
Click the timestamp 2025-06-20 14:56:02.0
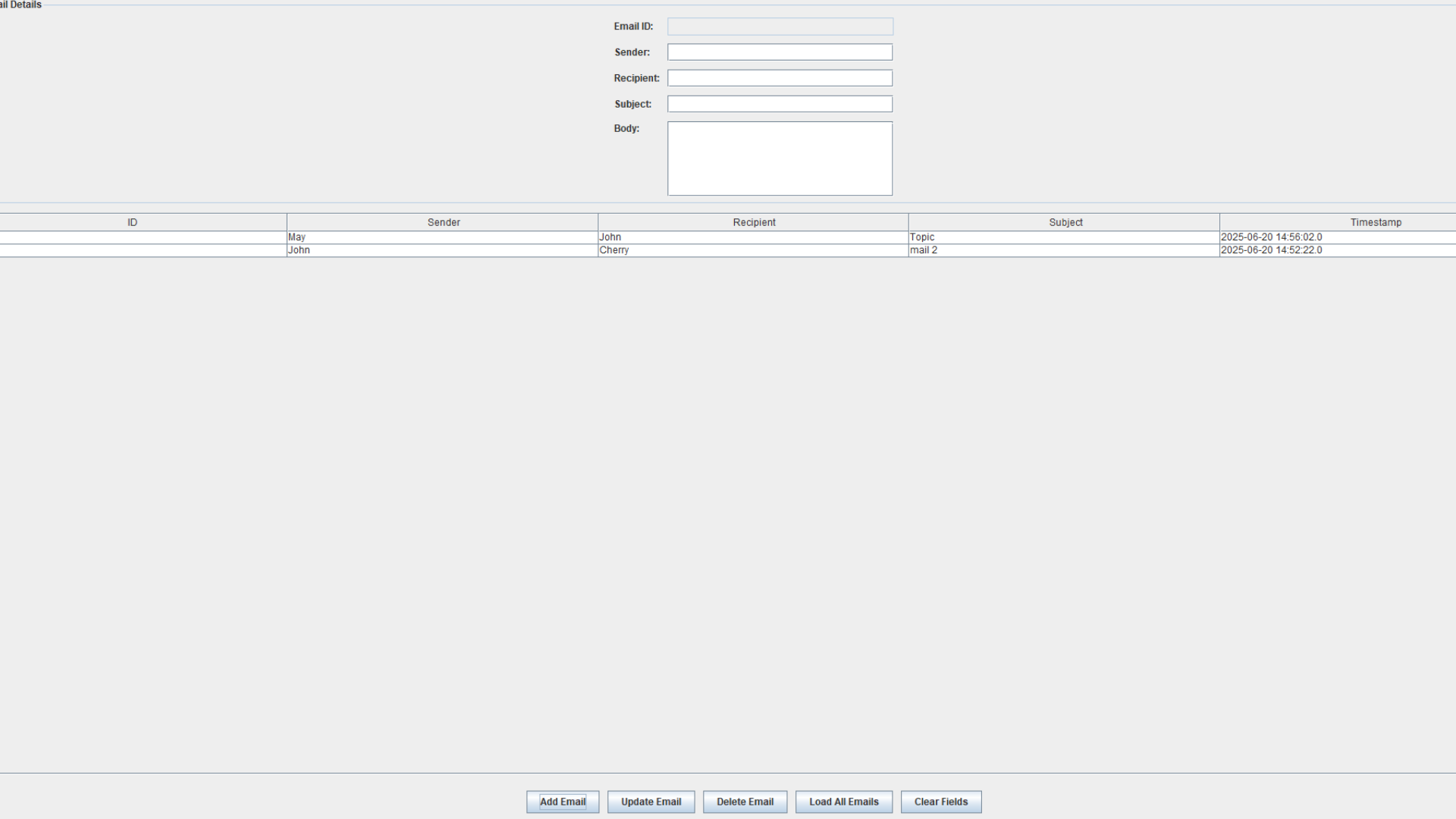(1271, 237)
